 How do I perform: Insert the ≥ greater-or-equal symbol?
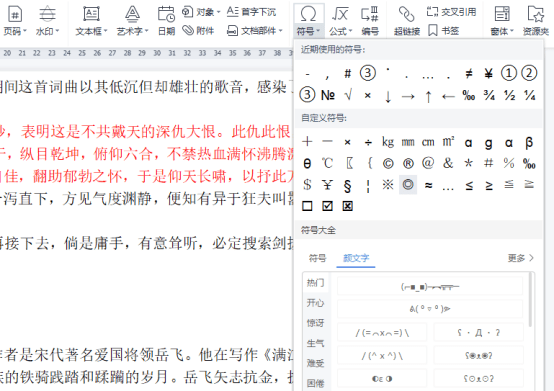click(x=489, y=185)
